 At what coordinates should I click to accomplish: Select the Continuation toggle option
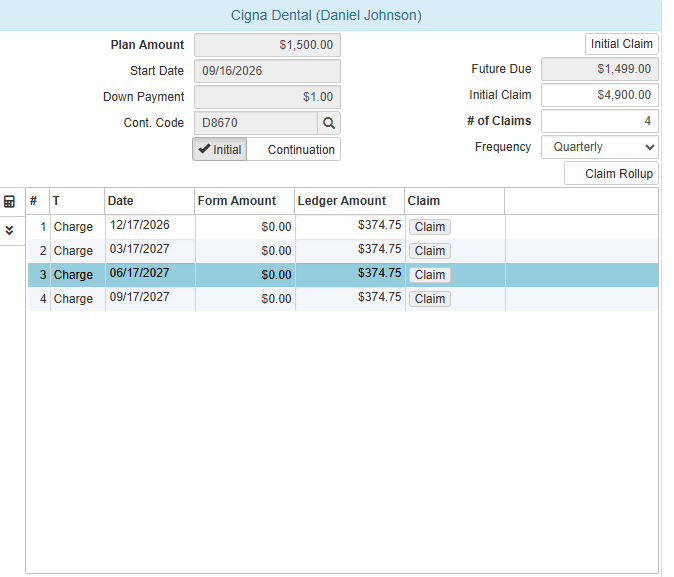point(294,149)
